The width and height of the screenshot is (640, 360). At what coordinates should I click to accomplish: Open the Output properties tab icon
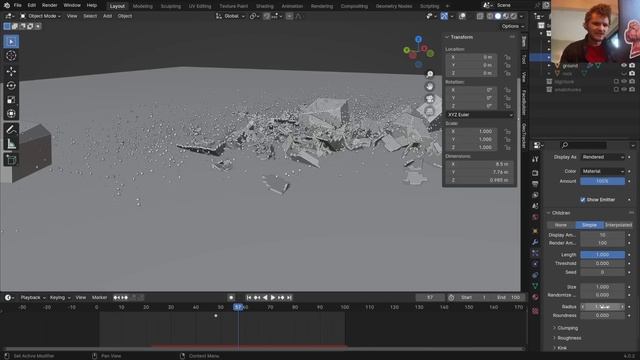point(535,184)
